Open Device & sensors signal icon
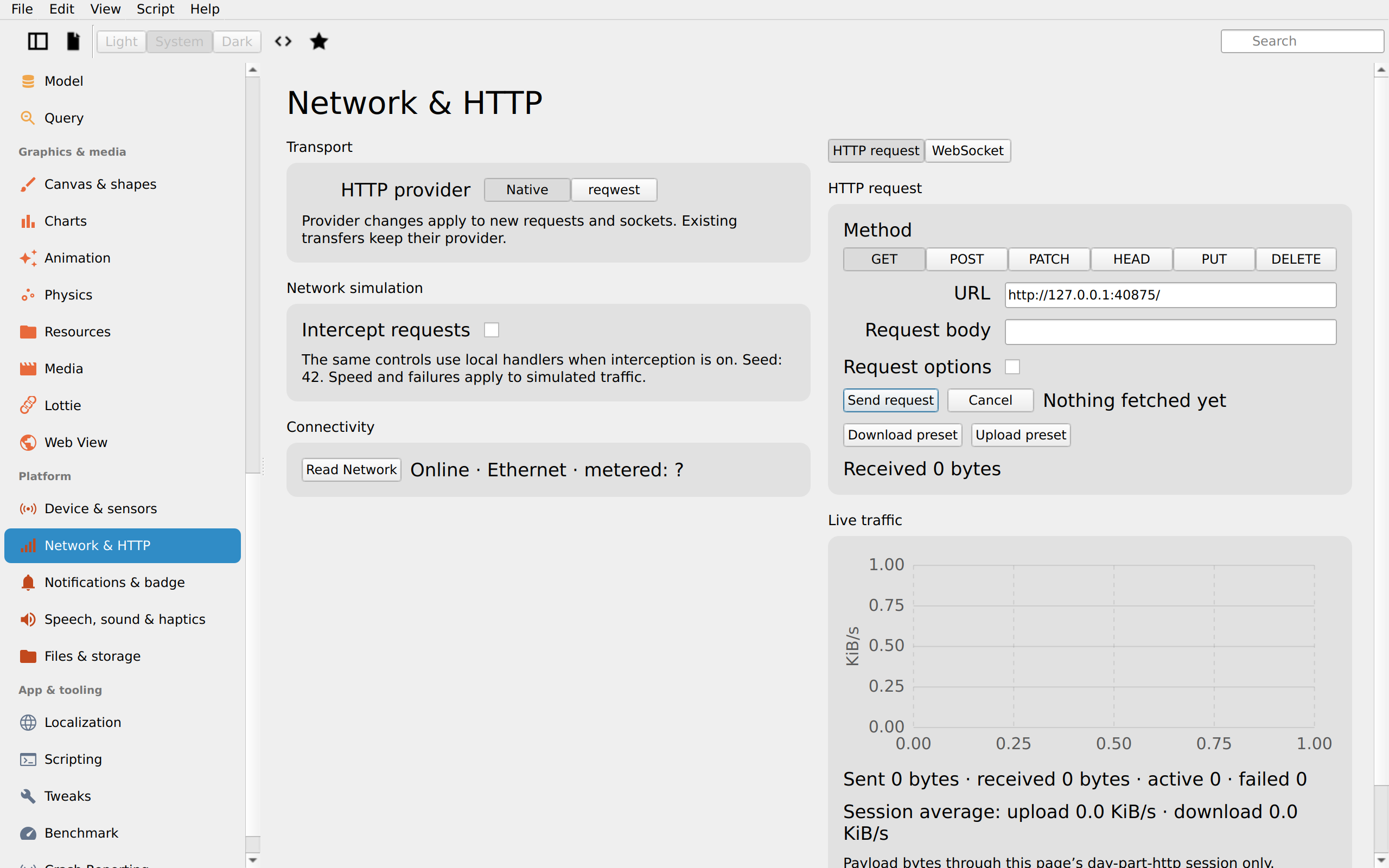The width and height of the screenshot is (1389, 868). (x=28, y=509)
